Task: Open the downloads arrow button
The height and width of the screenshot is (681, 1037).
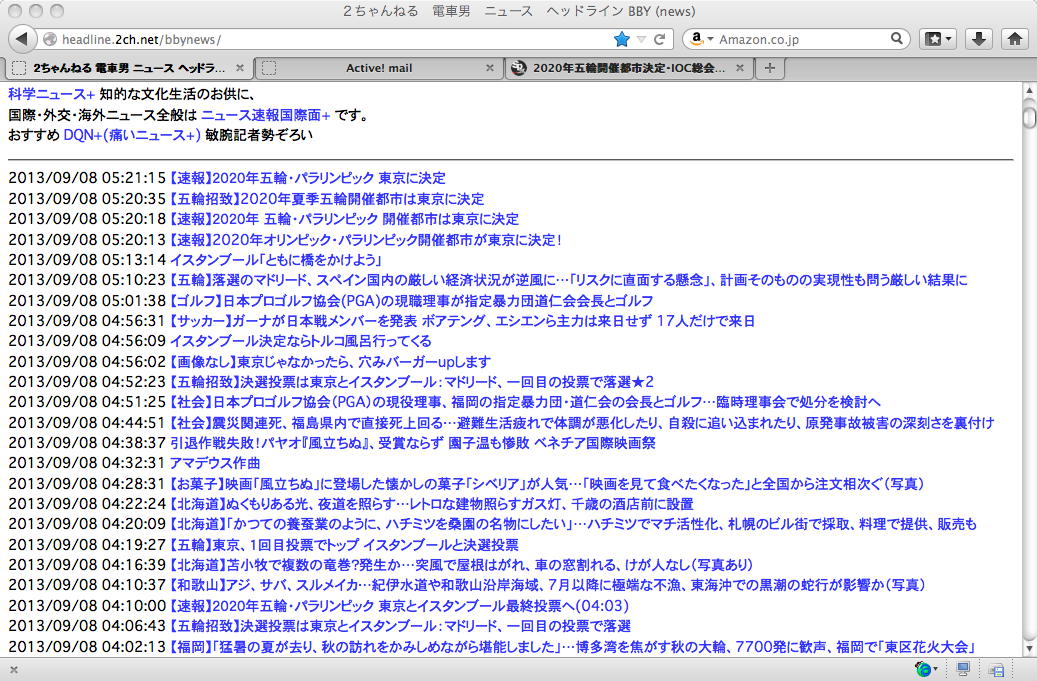Action: coord(979,39)
